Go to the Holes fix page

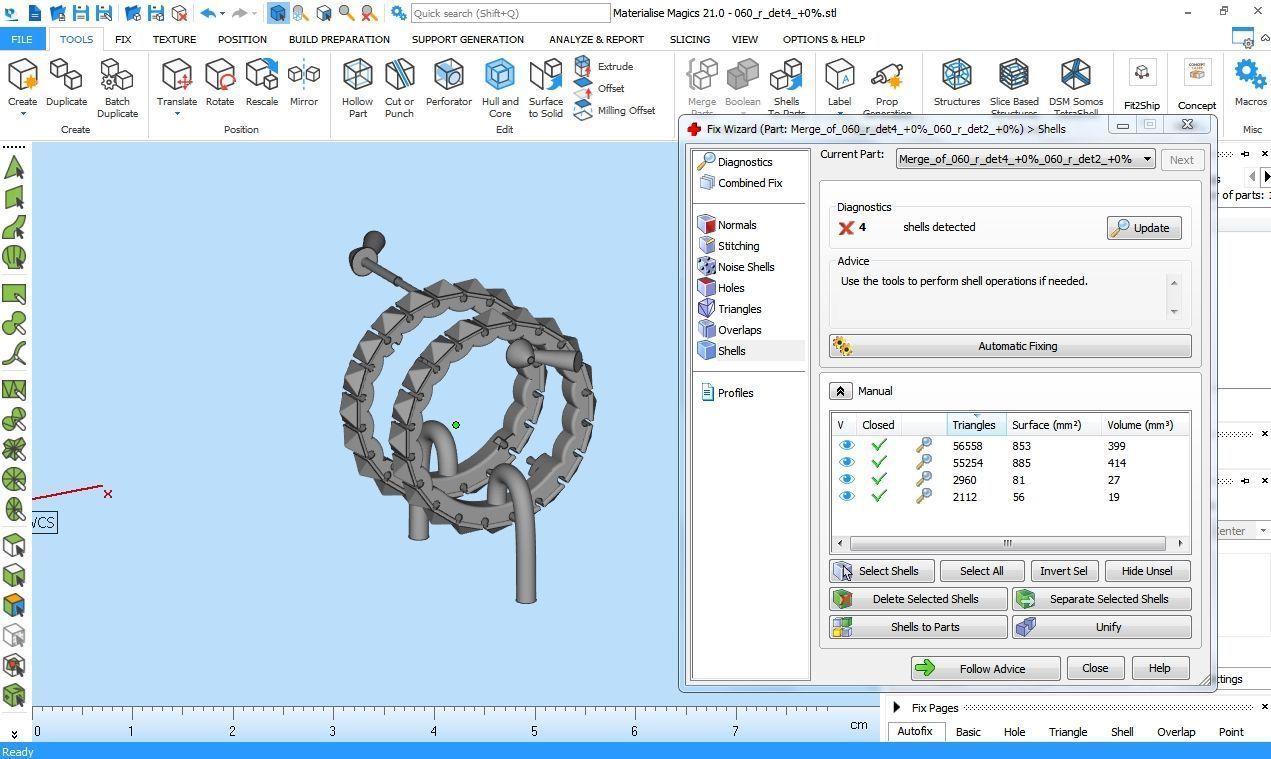coord(722,288)
